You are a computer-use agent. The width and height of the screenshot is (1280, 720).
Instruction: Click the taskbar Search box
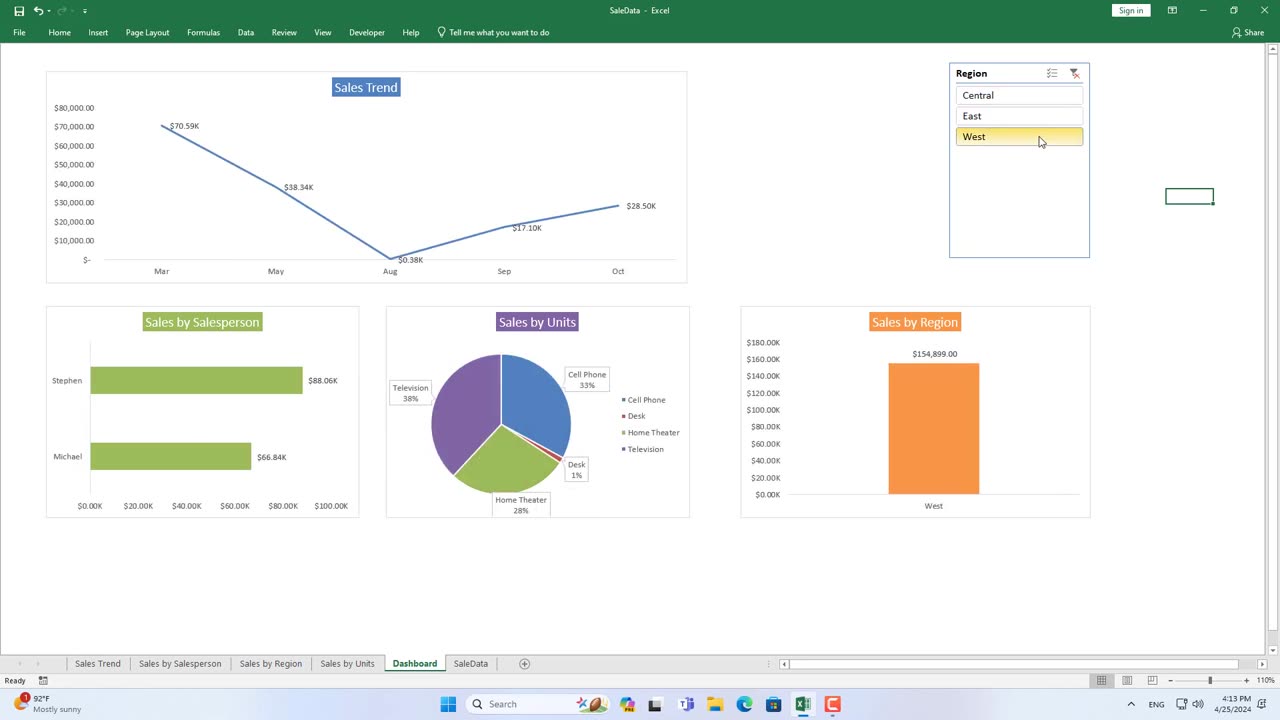540,704
